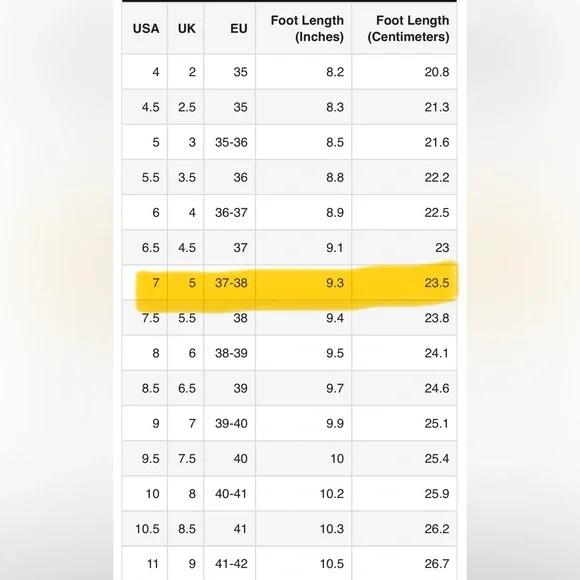This screenshot has height=580, width=580.
Task: Click the 25.4 centimeters cell
Action: point(437,459)
